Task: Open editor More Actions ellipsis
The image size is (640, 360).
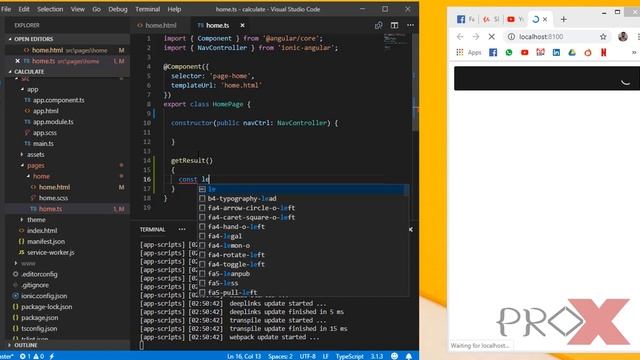Action: (x=410, y=25)
